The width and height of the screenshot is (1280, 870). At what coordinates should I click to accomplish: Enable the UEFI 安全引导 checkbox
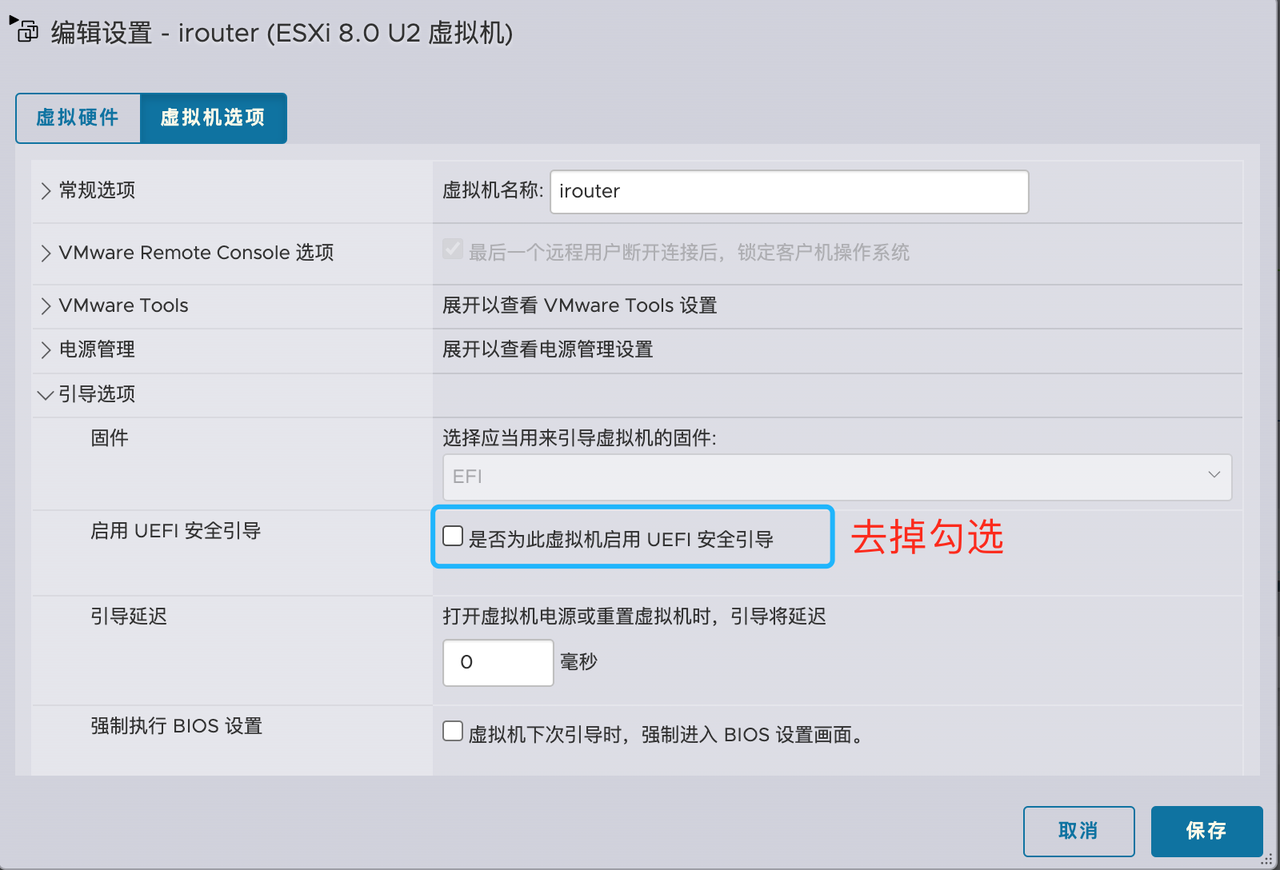pos(453,537)
